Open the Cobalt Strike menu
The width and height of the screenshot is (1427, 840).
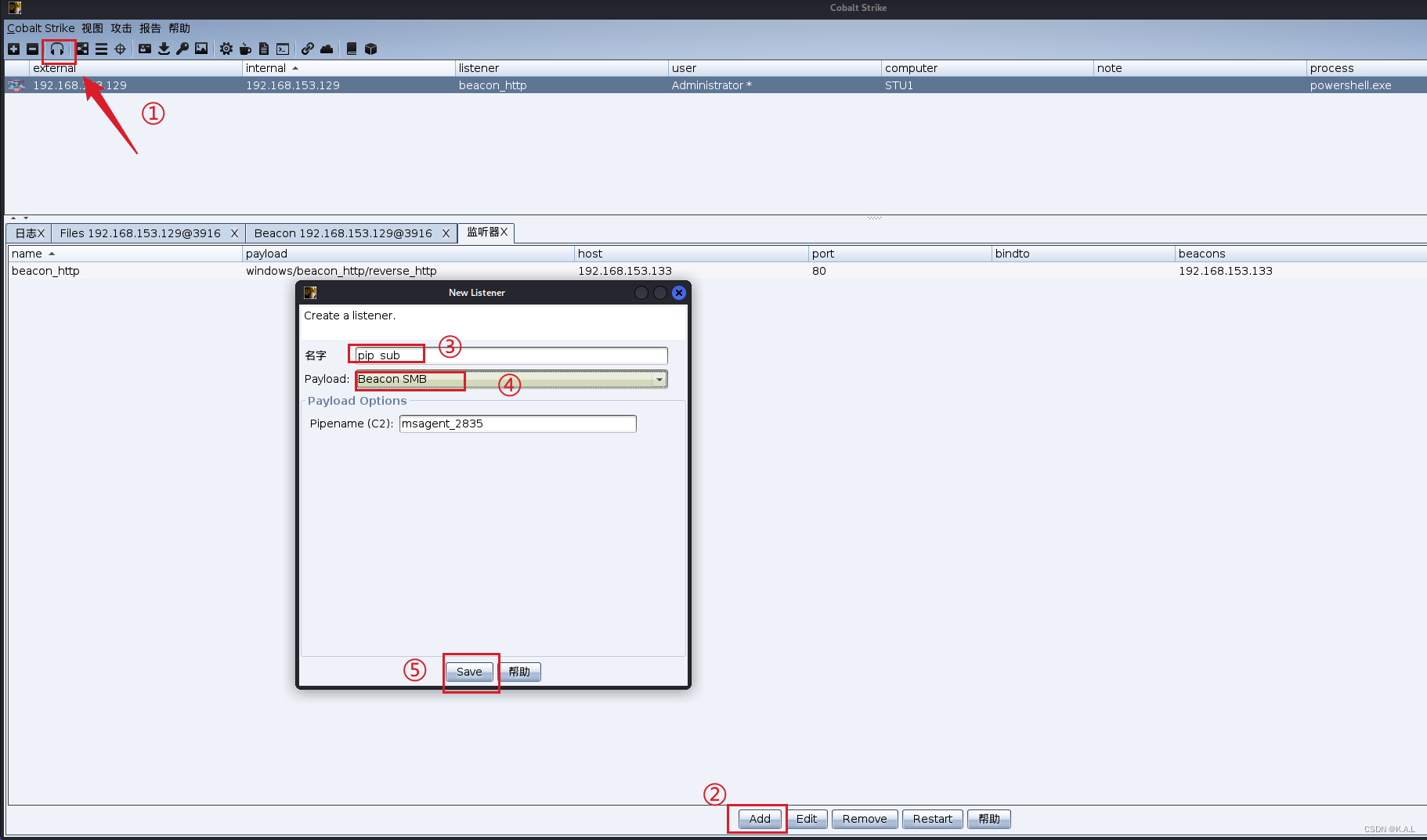[x=41, y=27]
